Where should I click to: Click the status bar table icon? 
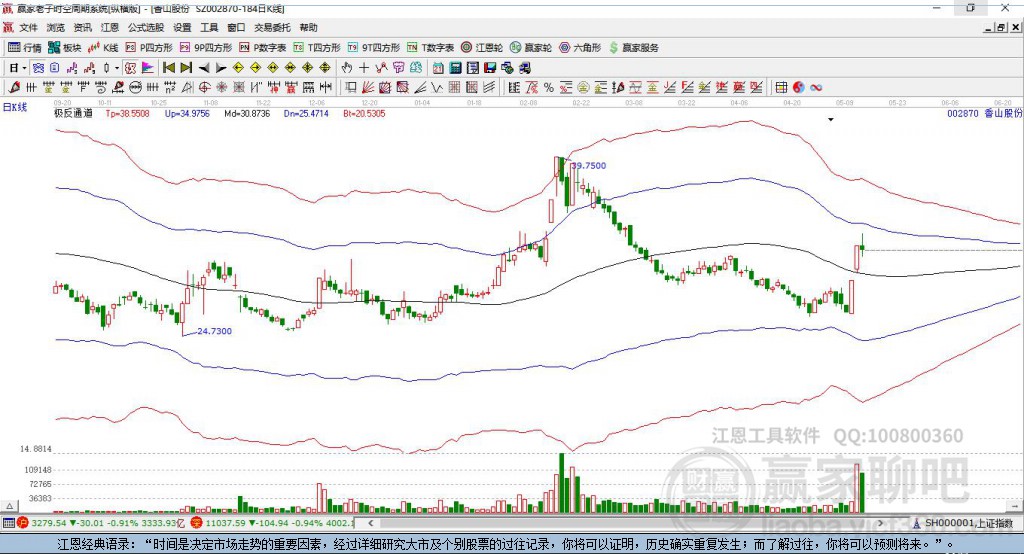pyautogui.click(x=8, y=523)
